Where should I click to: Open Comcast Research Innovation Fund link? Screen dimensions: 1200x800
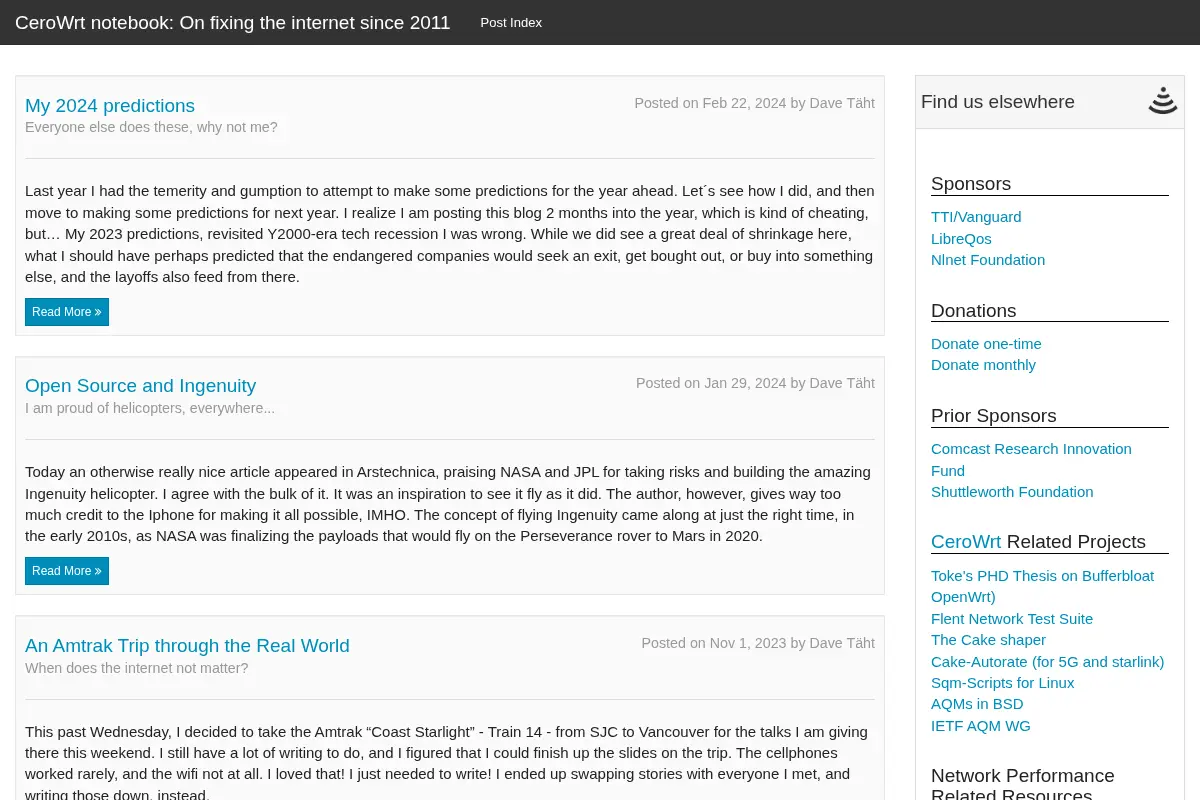coord(1031,459)
